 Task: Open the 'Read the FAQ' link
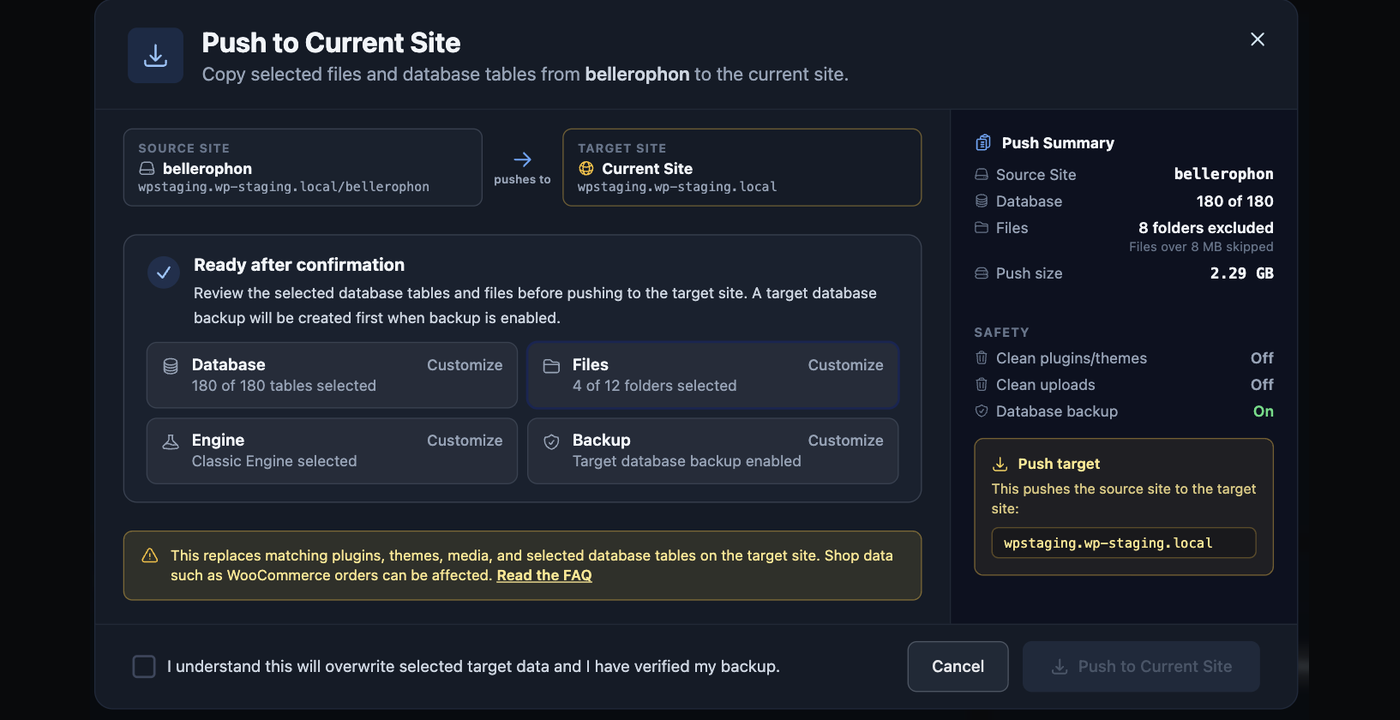(x=544, y=575)
